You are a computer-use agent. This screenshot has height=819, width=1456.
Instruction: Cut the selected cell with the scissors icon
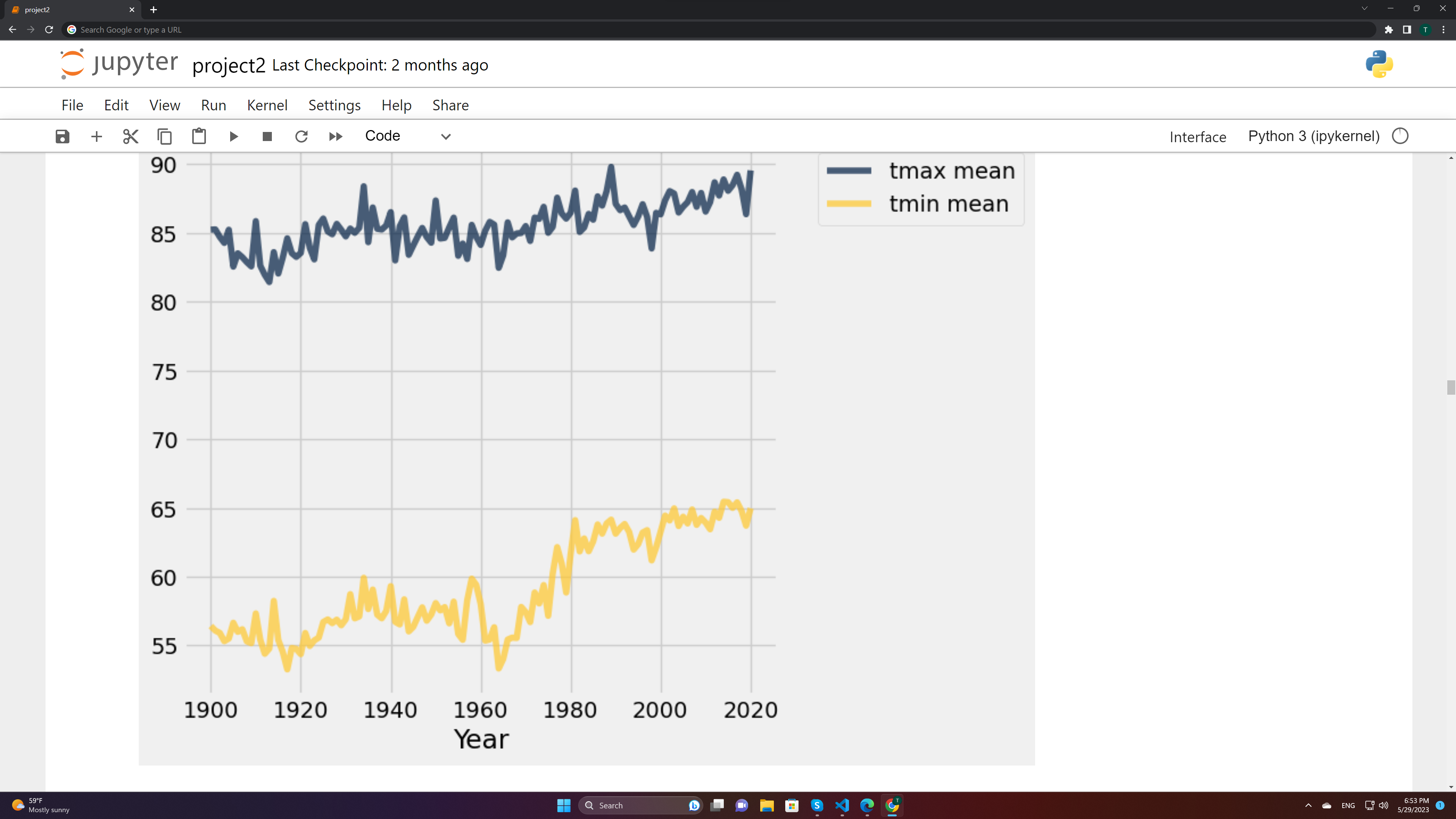pyautogui.click(x=130, y=136)
